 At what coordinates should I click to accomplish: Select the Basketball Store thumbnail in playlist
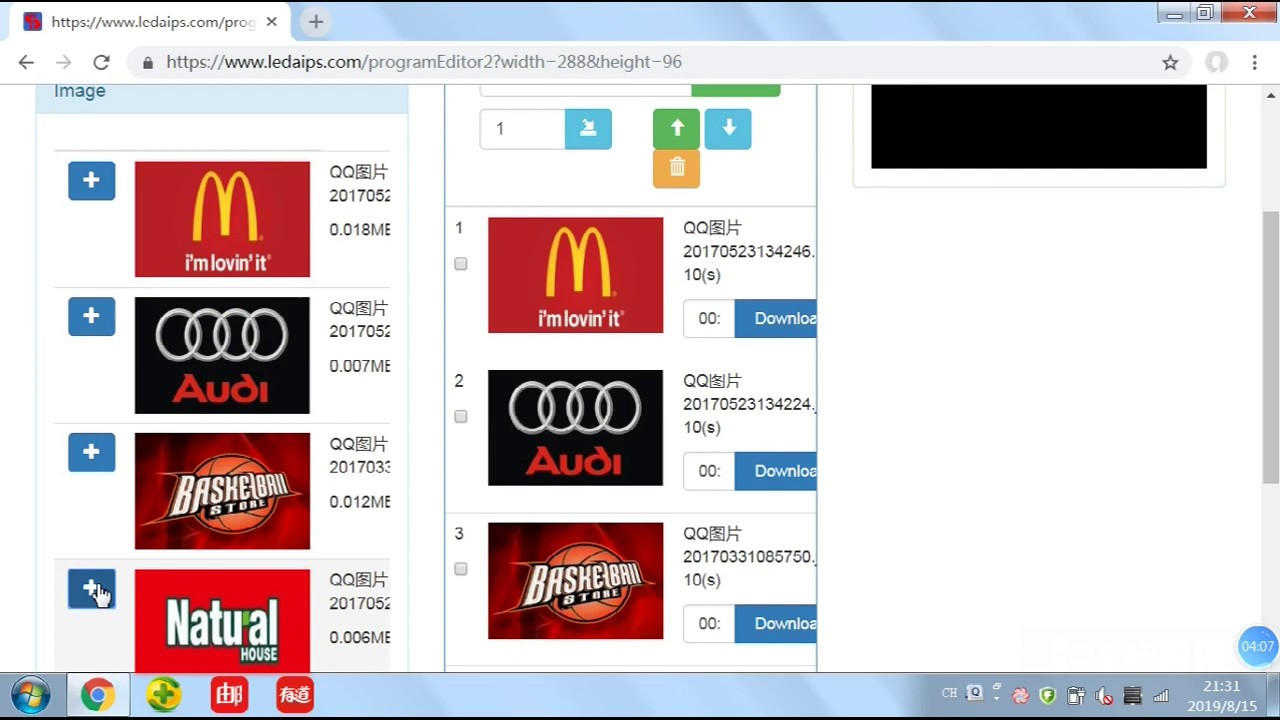(575, 581)
